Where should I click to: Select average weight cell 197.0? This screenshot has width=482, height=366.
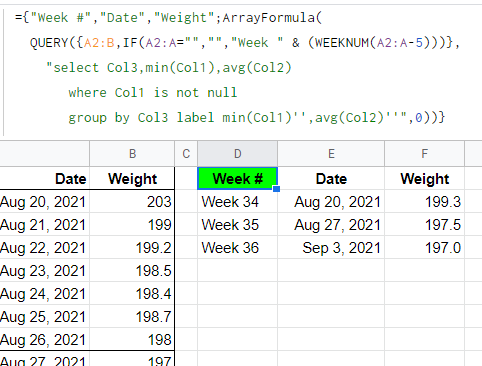pyautogui.click(x=424, y=247)
